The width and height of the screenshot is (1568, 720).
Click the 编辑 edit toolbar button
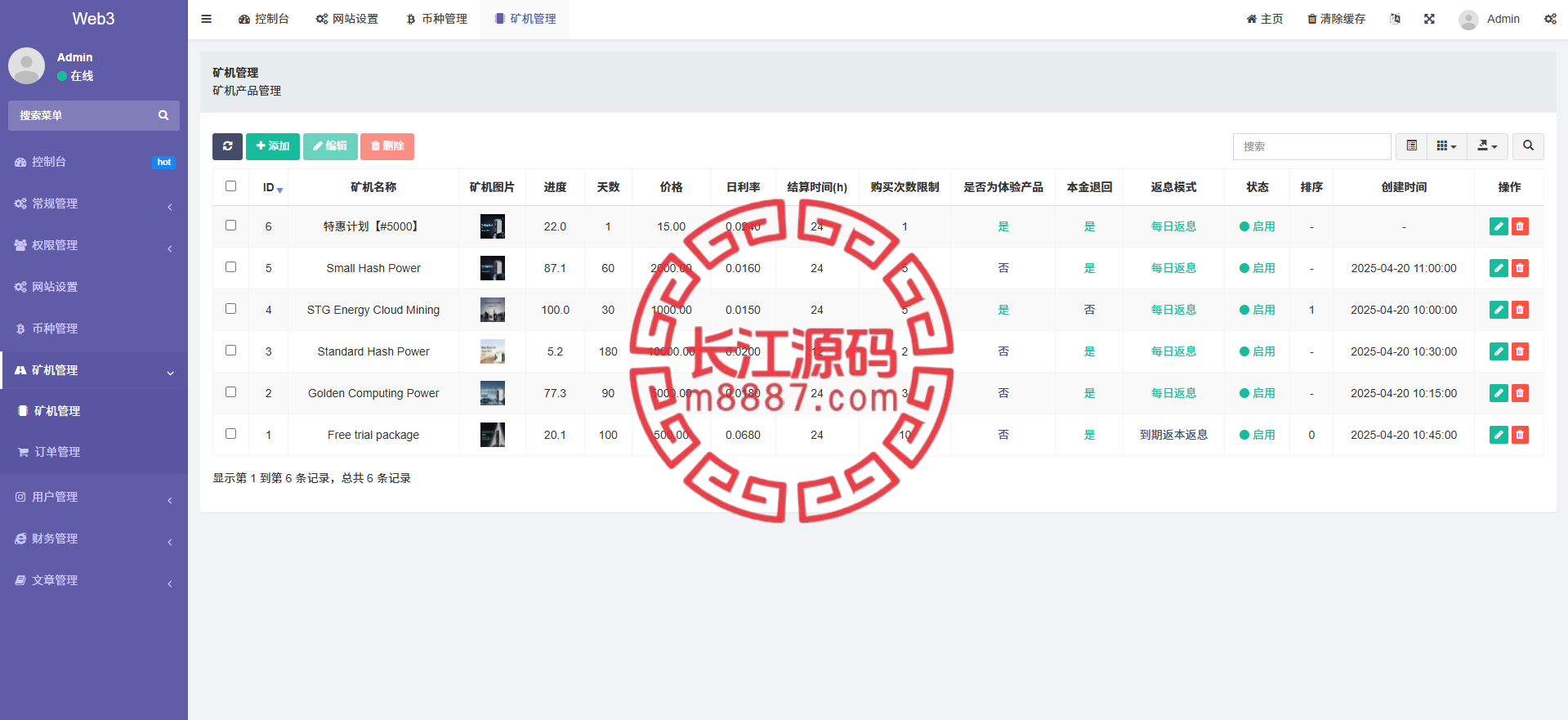pyautogui.click(x=330, y=146)
